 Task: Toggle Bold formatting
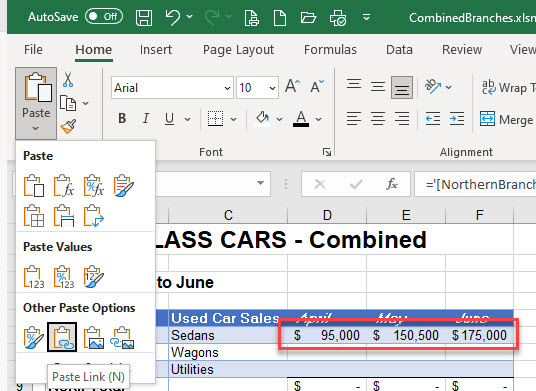tap(122, 118)
